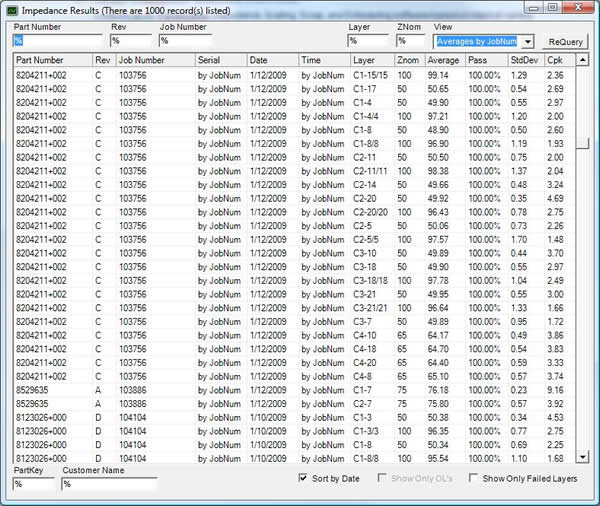Click the Cpk value 4.69

555,199
